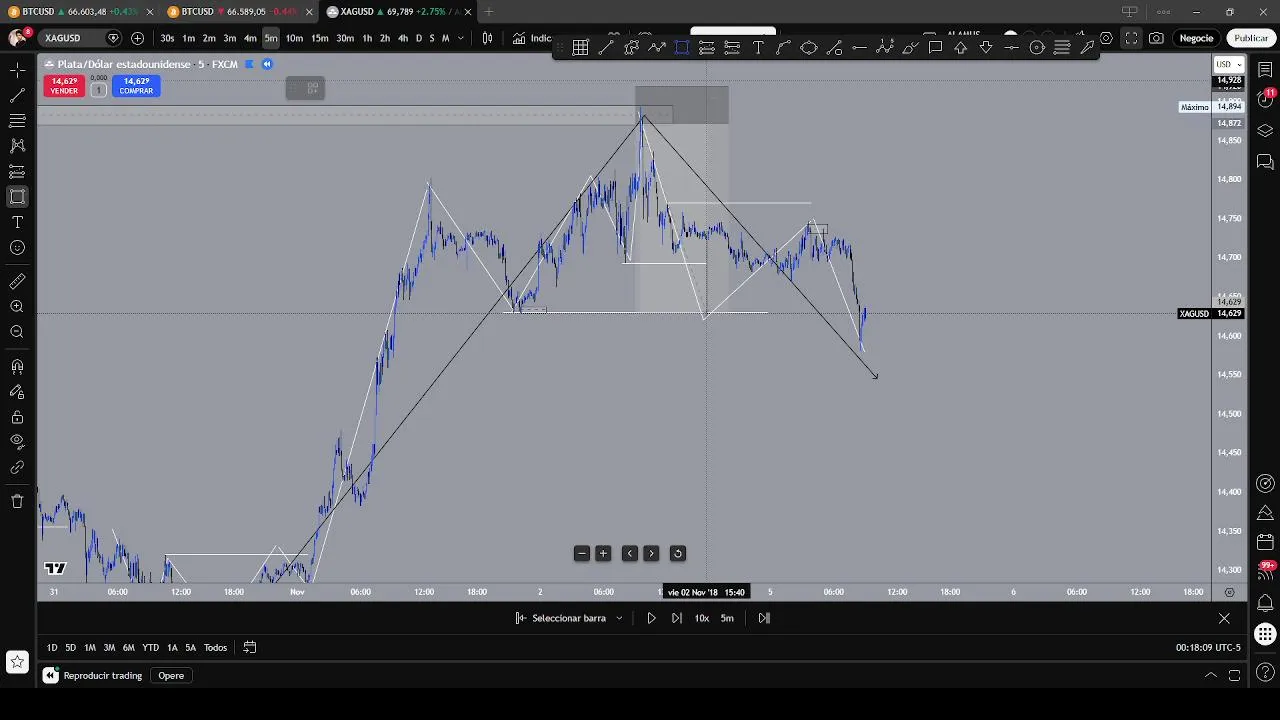Open the Fibonacci retracement tools
Viewport: 1280px width, 720px height.
click(x=17, y=121)
